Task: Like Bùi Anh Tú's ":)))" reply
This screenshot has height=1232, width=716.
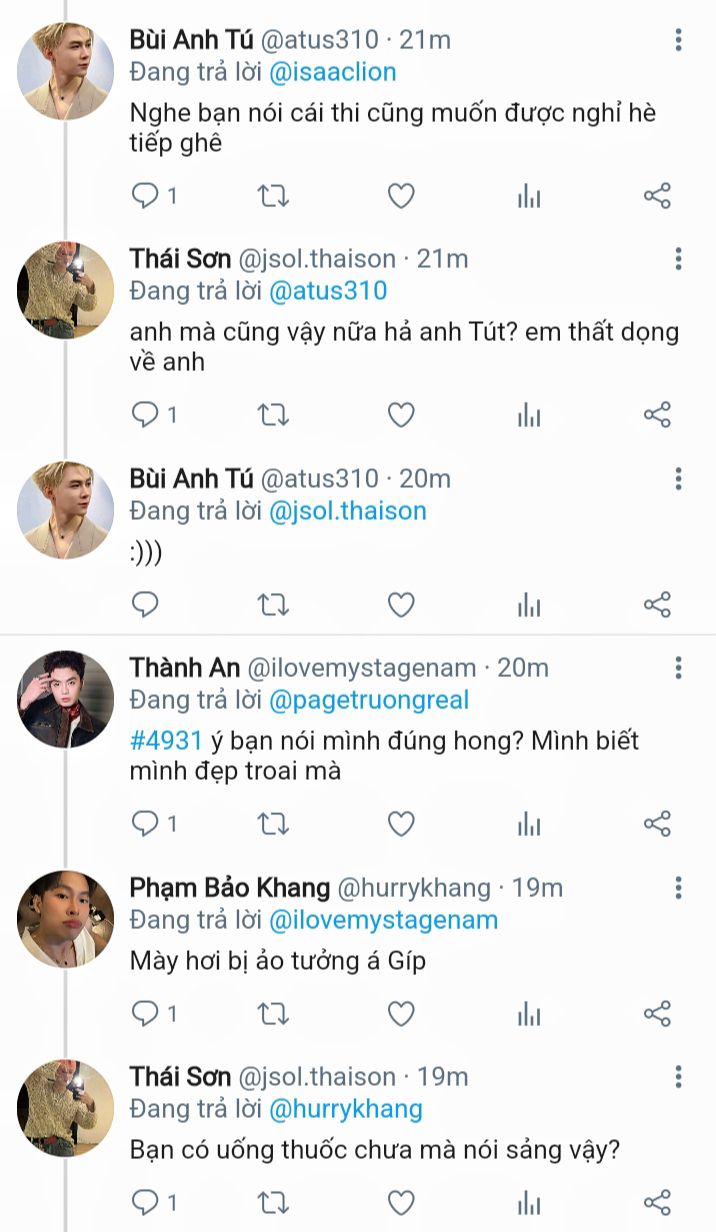Action: pyautogui.click(x=401, y=605)
